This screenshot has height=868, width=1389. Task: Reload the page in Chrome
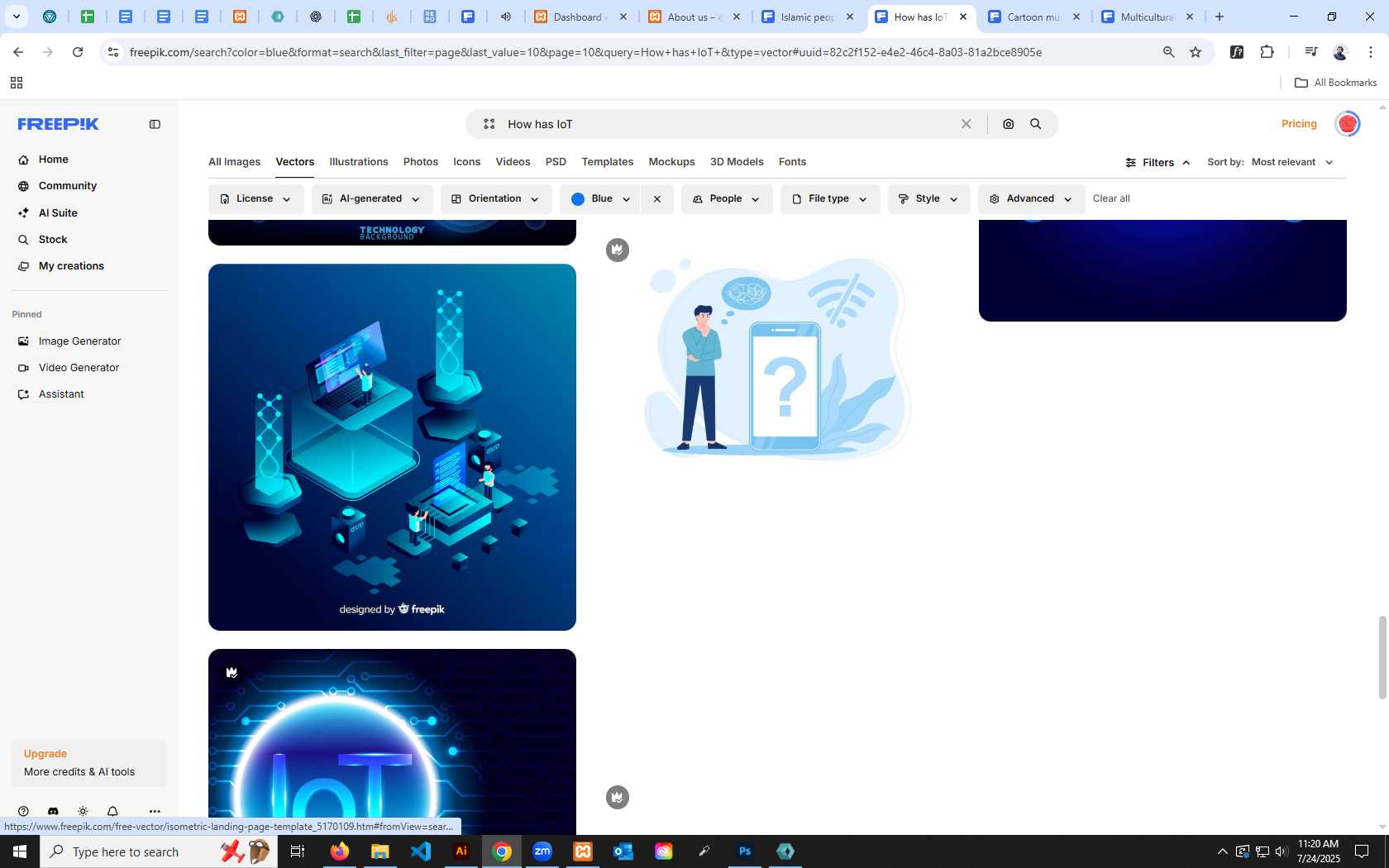click(78, 52)
